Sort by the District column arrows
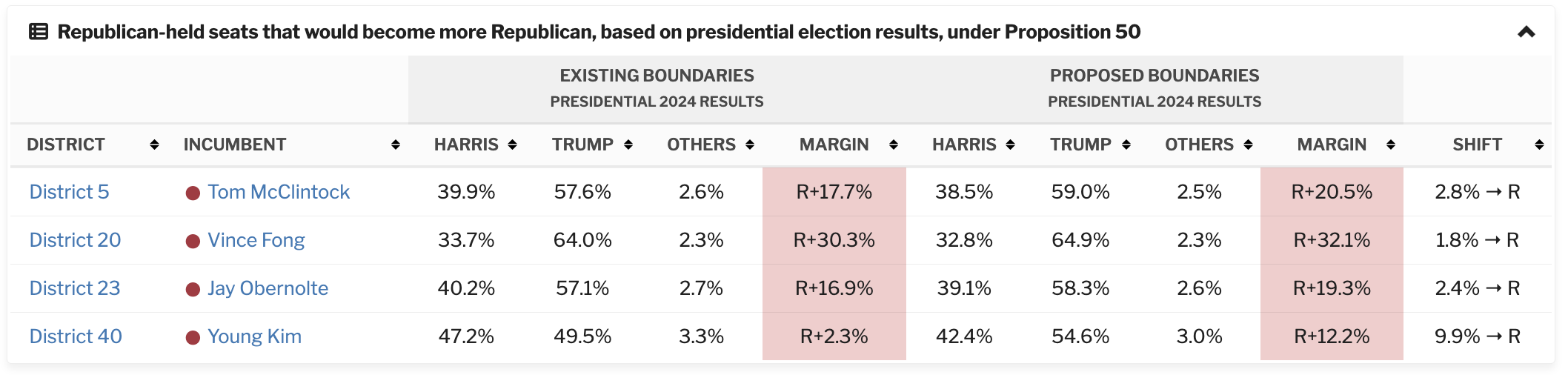The width and height of the screenshot is (1568, 375). click(154, 145)
